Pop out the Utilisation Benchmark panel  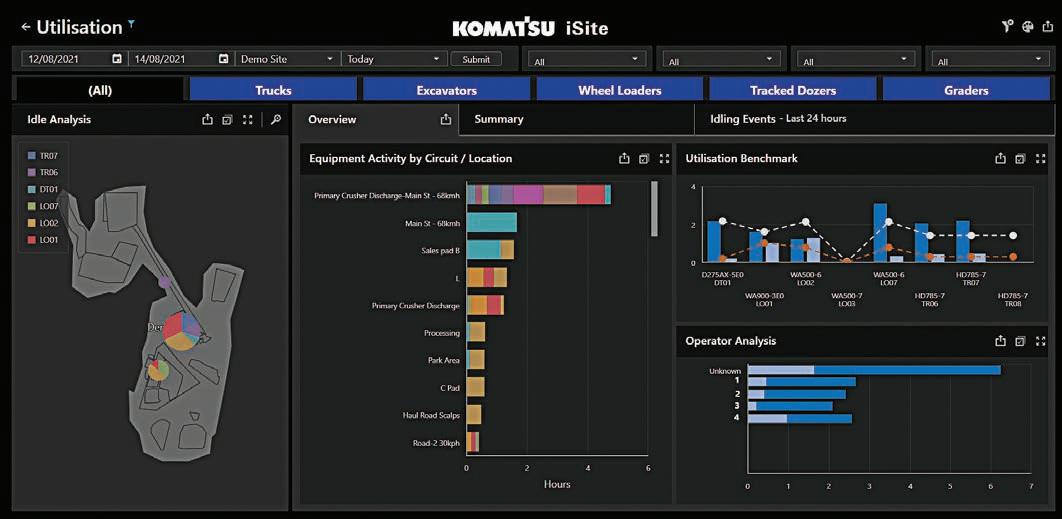tap(1020, 159)
